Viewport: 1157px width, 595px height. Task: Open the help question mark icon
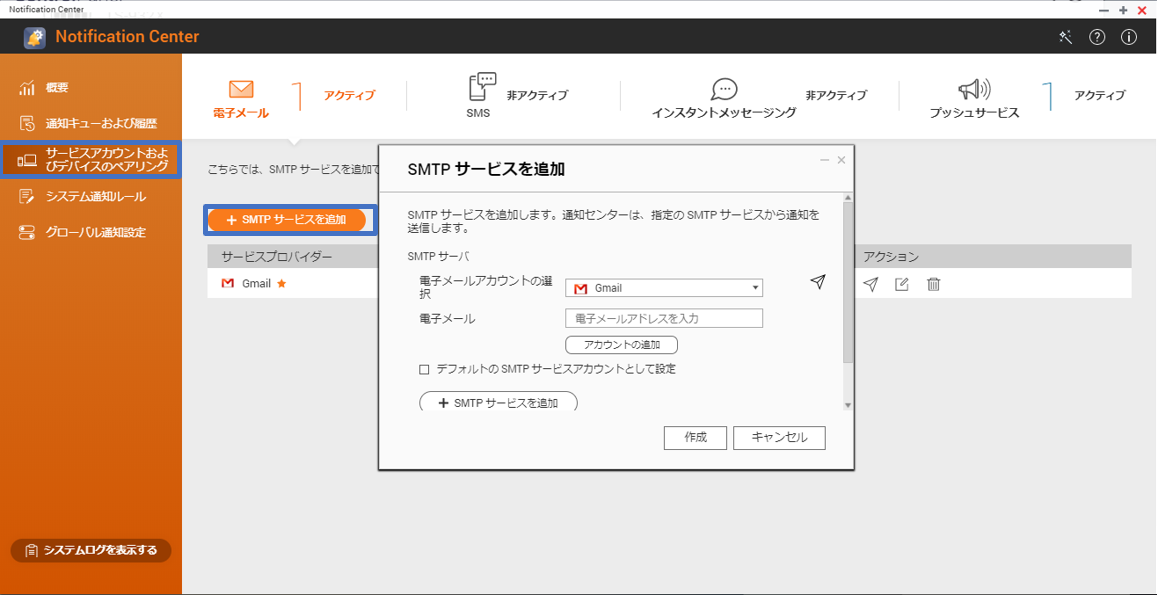tap(1097, 37)
